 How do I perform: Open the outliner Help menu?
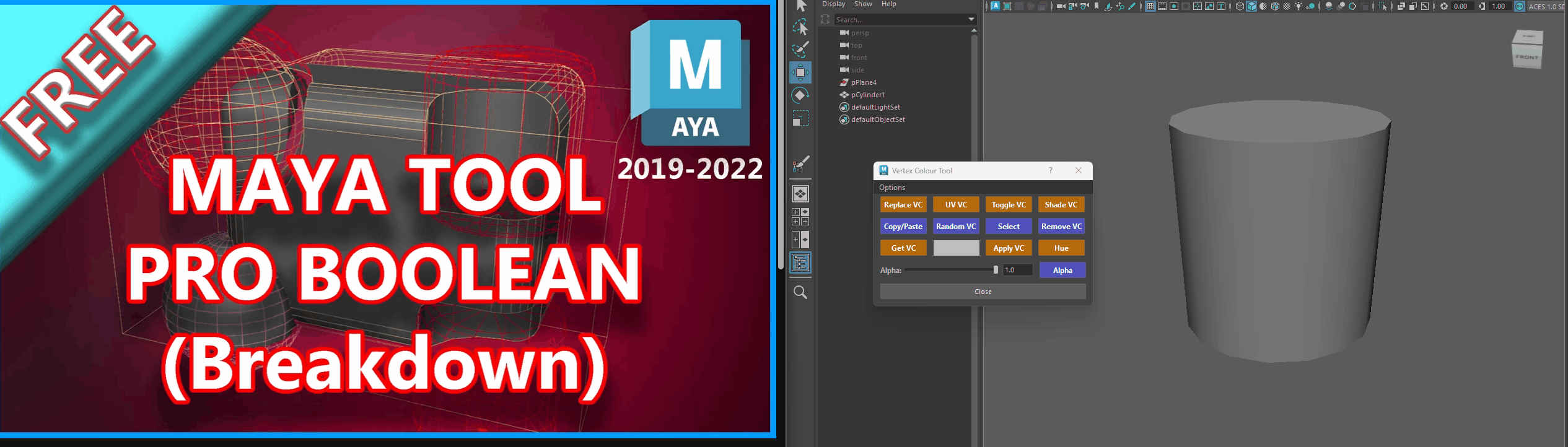[x=889, y=4]
